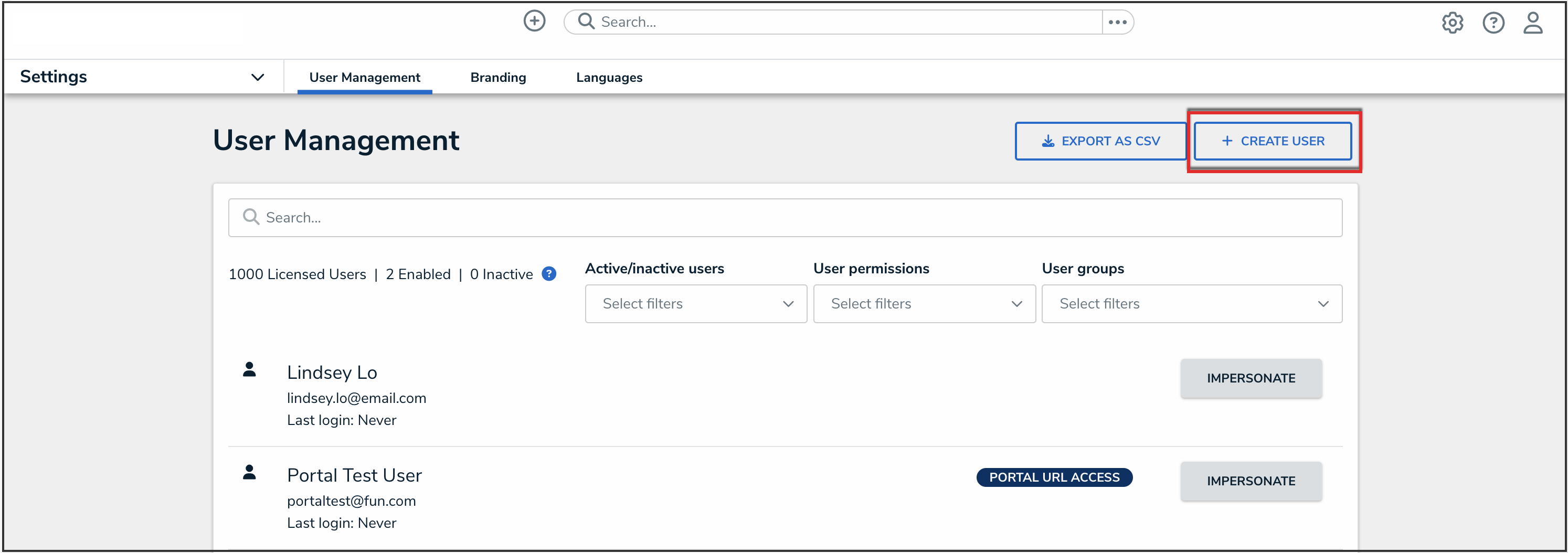Switch to the Languages tab

coord(609,77)
